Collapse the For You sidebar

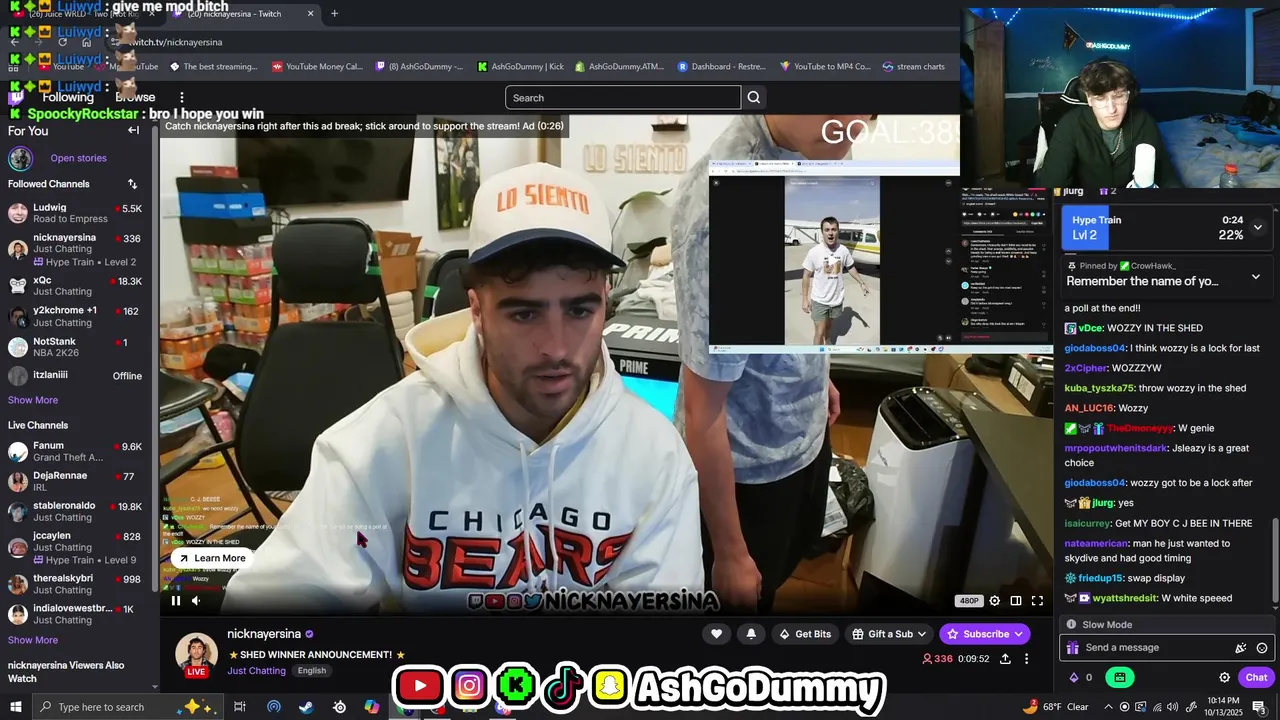pyautogui.click(x=133, y=130)
